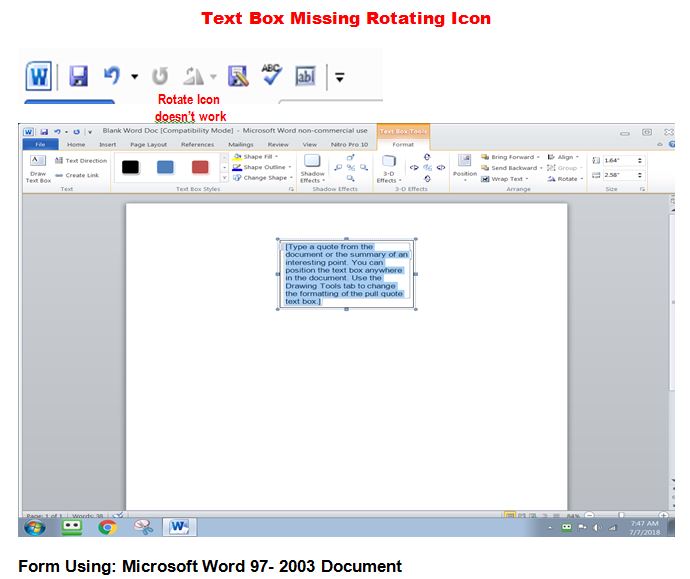
Task: Switch to the Insert tab
Action: (108, 144)
